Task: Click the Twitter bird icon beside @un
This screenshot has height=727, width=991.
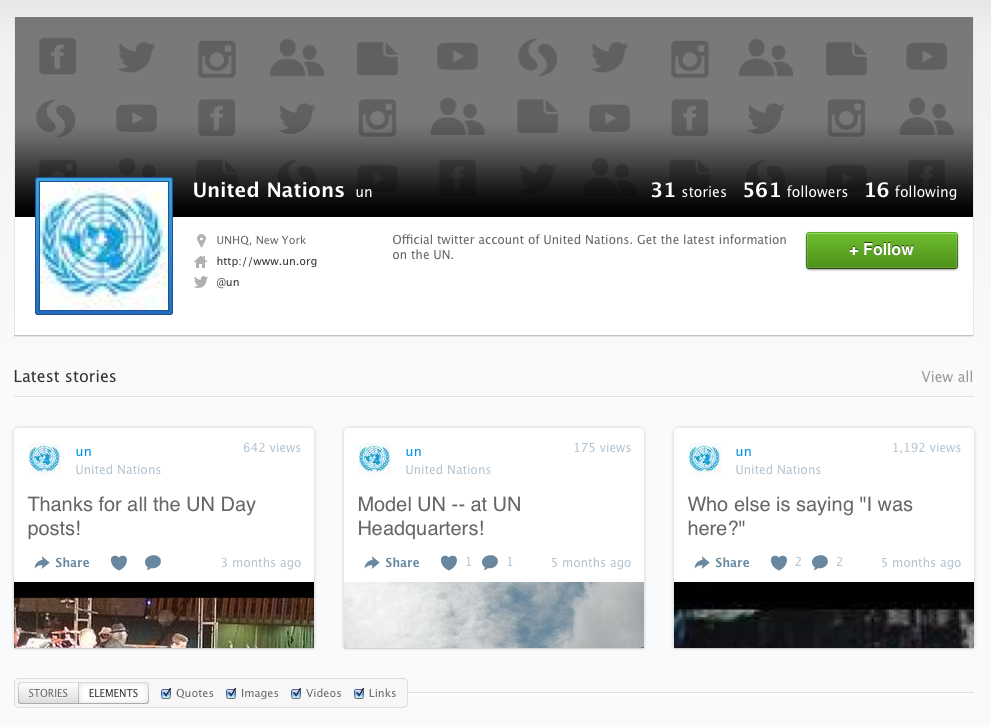Action: click(201, 282)
